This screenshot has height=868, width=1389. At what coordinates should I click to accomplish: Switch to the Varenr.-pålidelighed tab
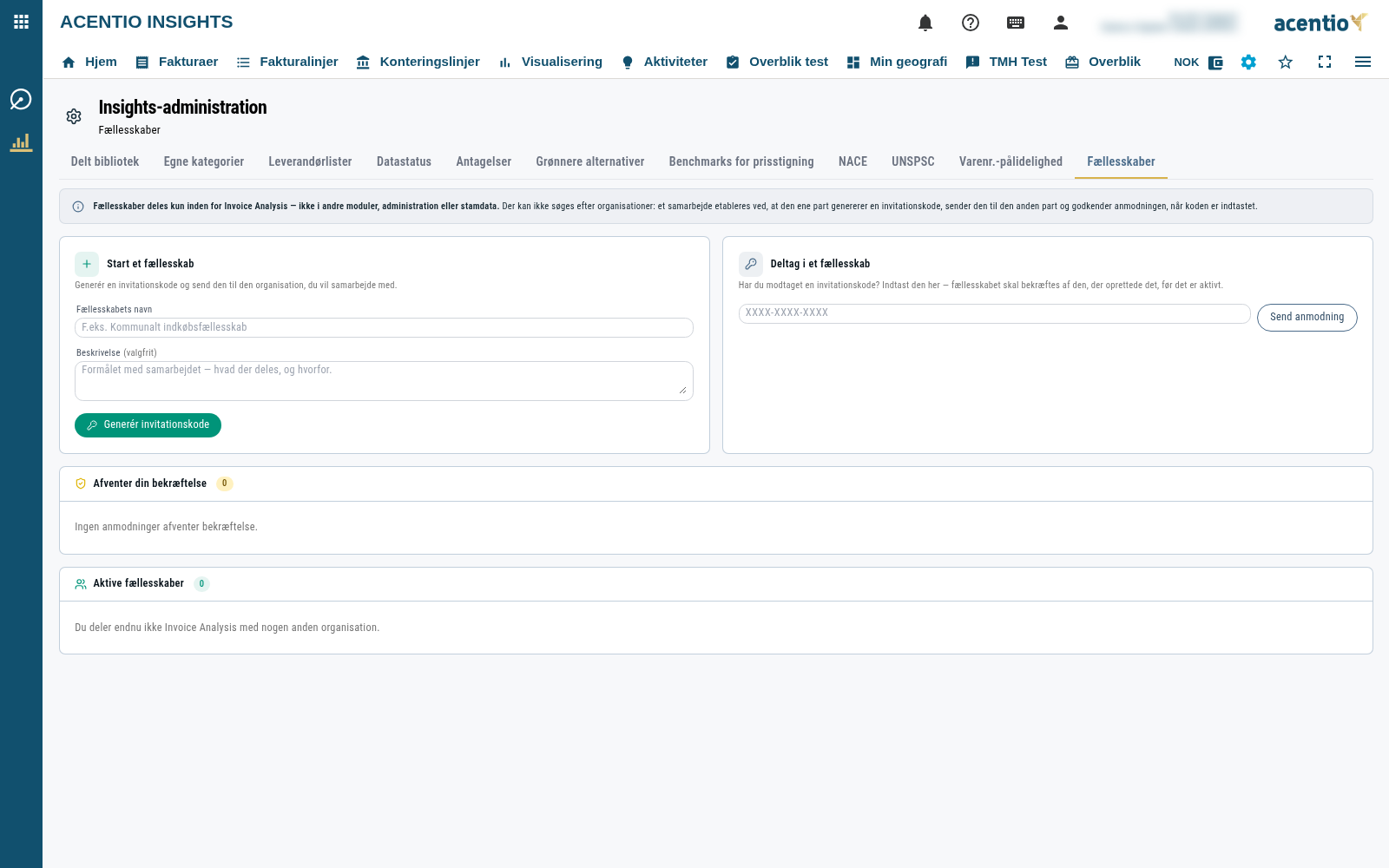pos(1010,162)
